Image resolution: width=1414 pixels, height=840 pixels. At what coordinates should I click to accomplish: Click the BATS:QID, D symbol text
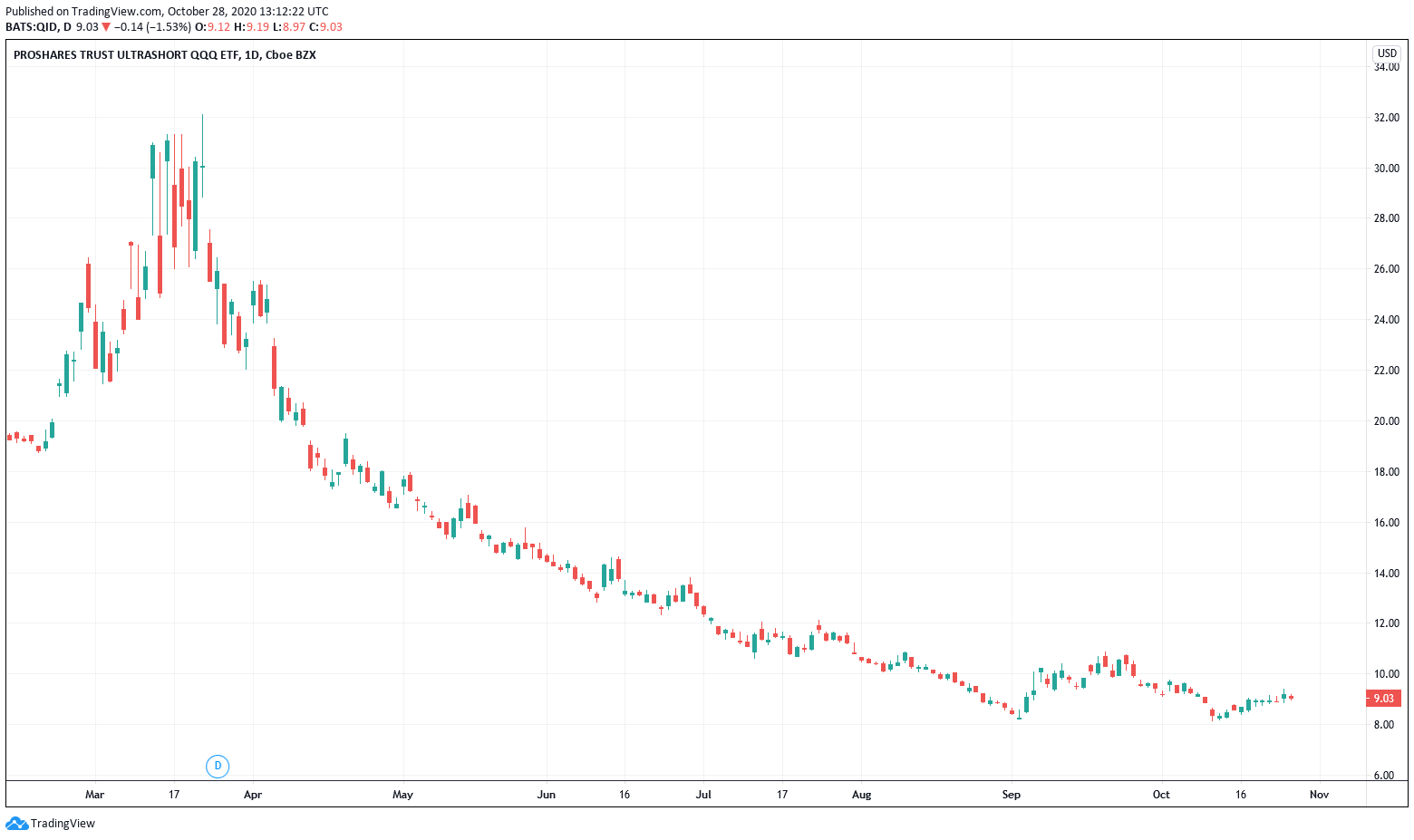coord(39,27)
